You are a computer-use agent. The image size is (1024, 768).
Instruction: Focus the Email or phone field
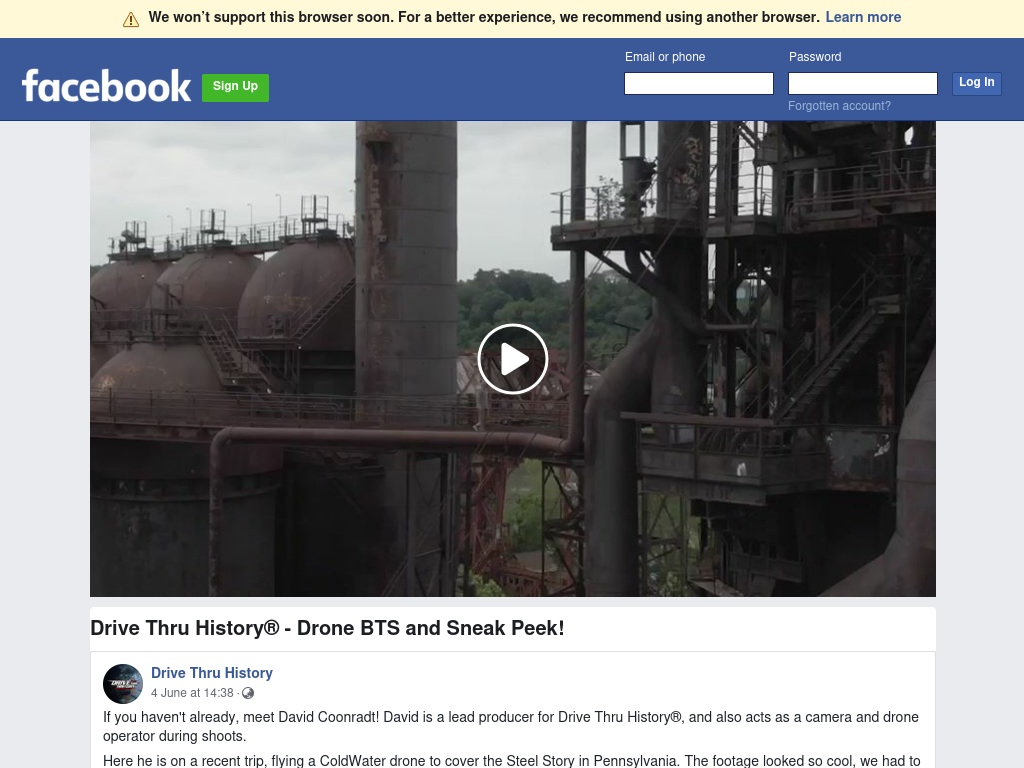[699, 84]
